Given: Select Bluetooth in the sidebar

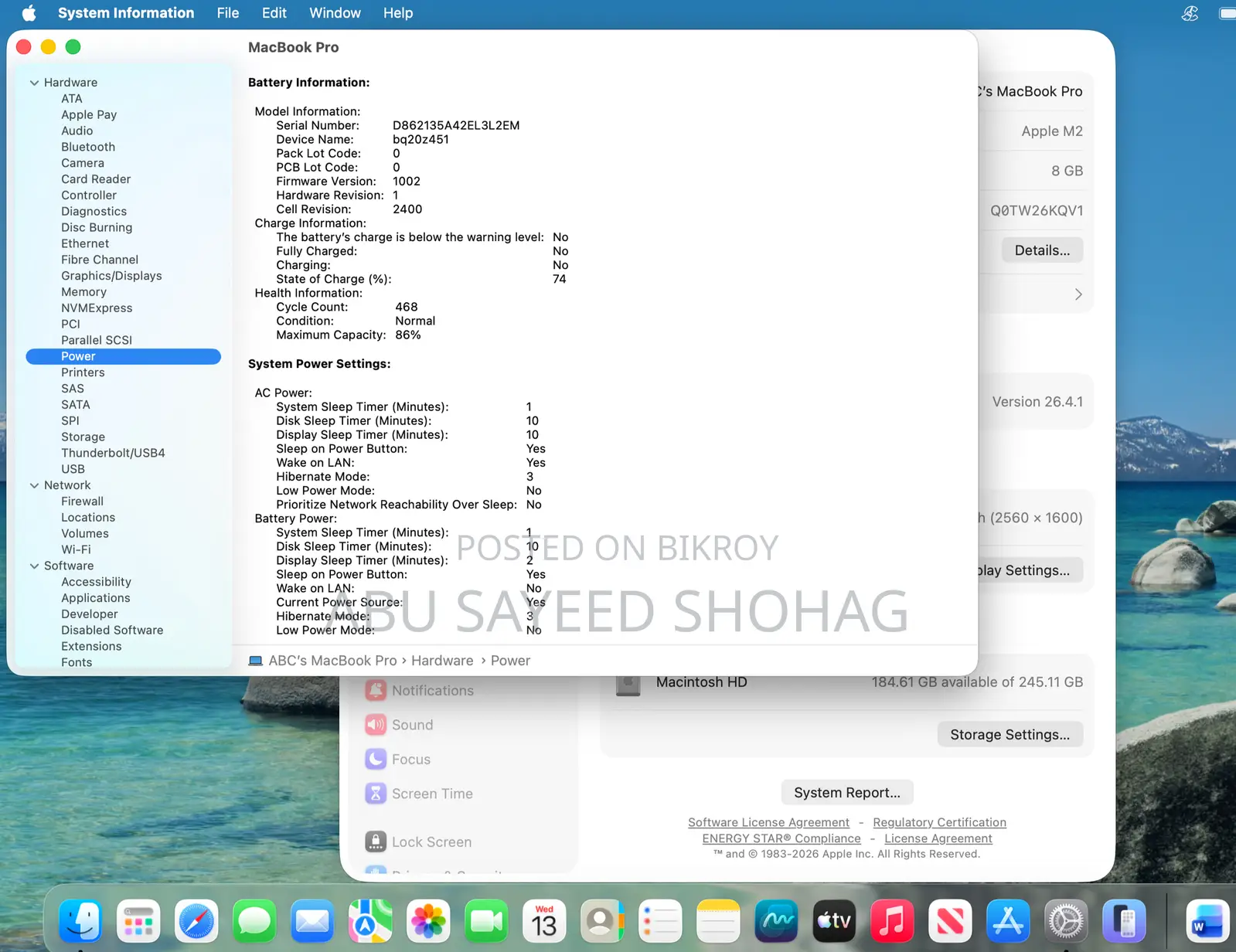Looking at the screenshot, I should click(88, 147).
